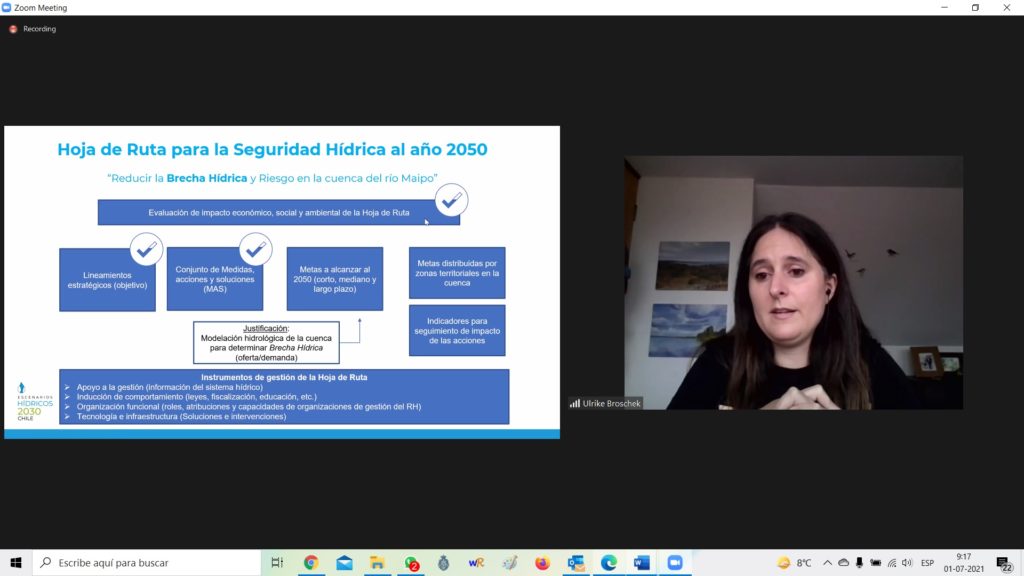Click the Zoom app icon in taskbar

coord(674,563)
